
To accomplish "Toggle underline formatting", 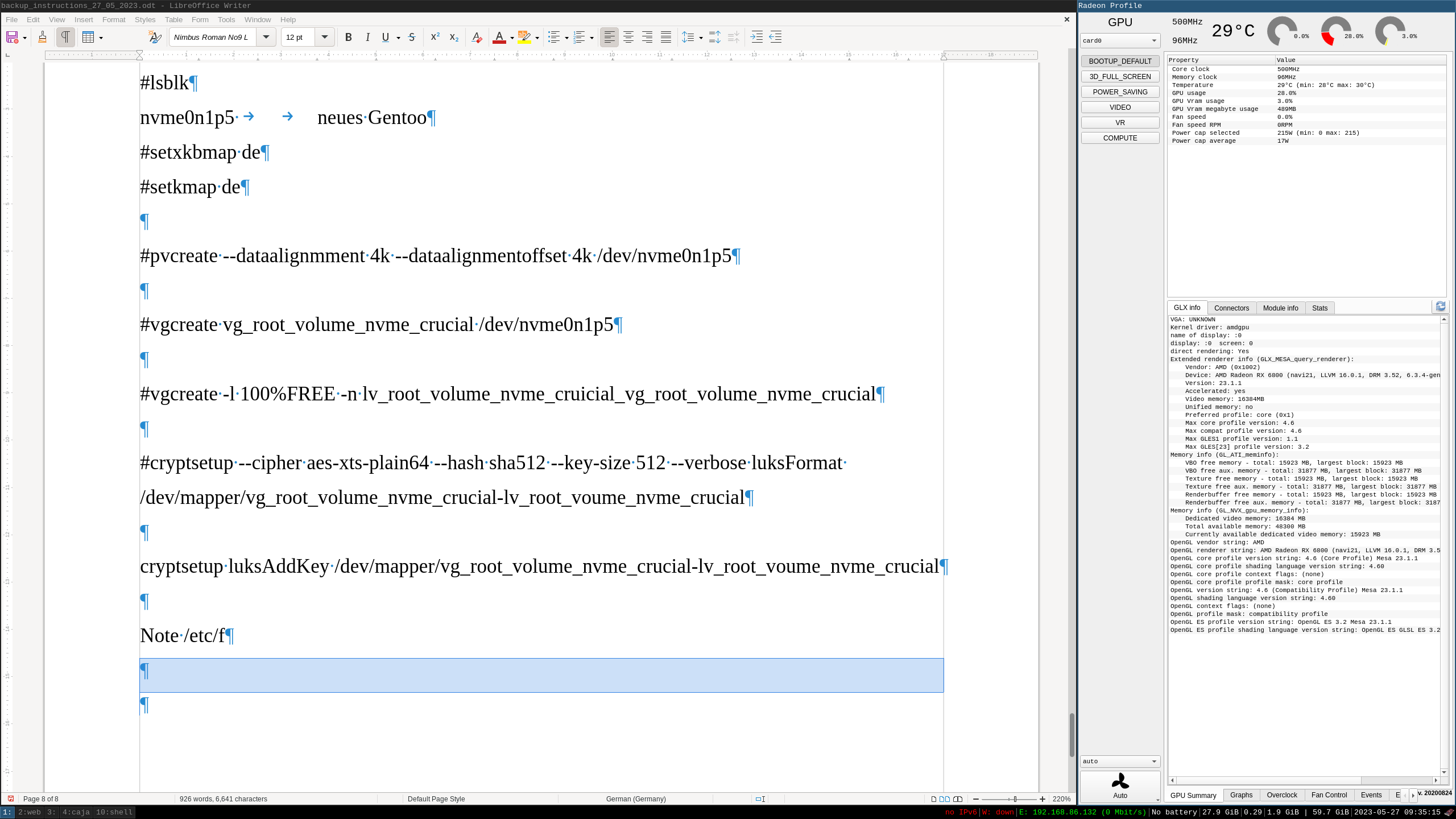I will click(386, 37).
